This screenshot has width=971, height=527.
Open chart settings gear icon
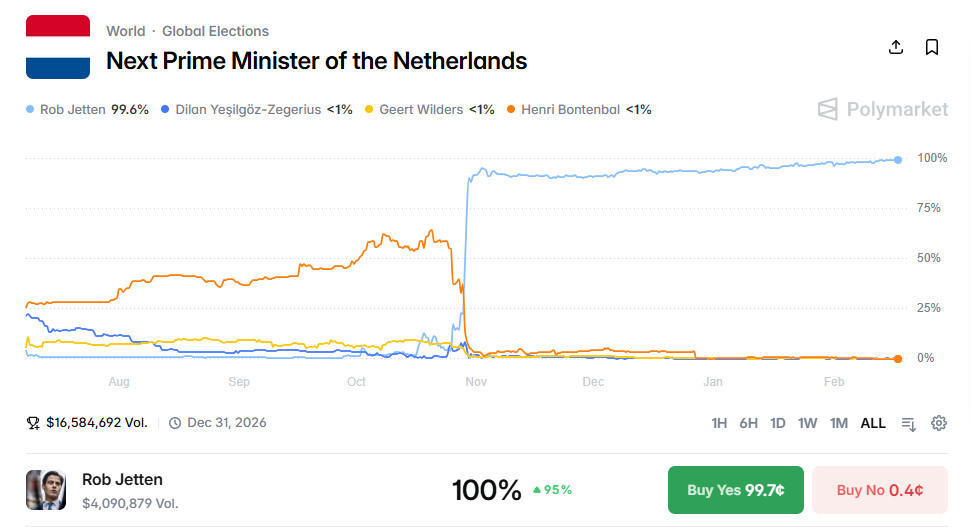click(x=939, y=423)
